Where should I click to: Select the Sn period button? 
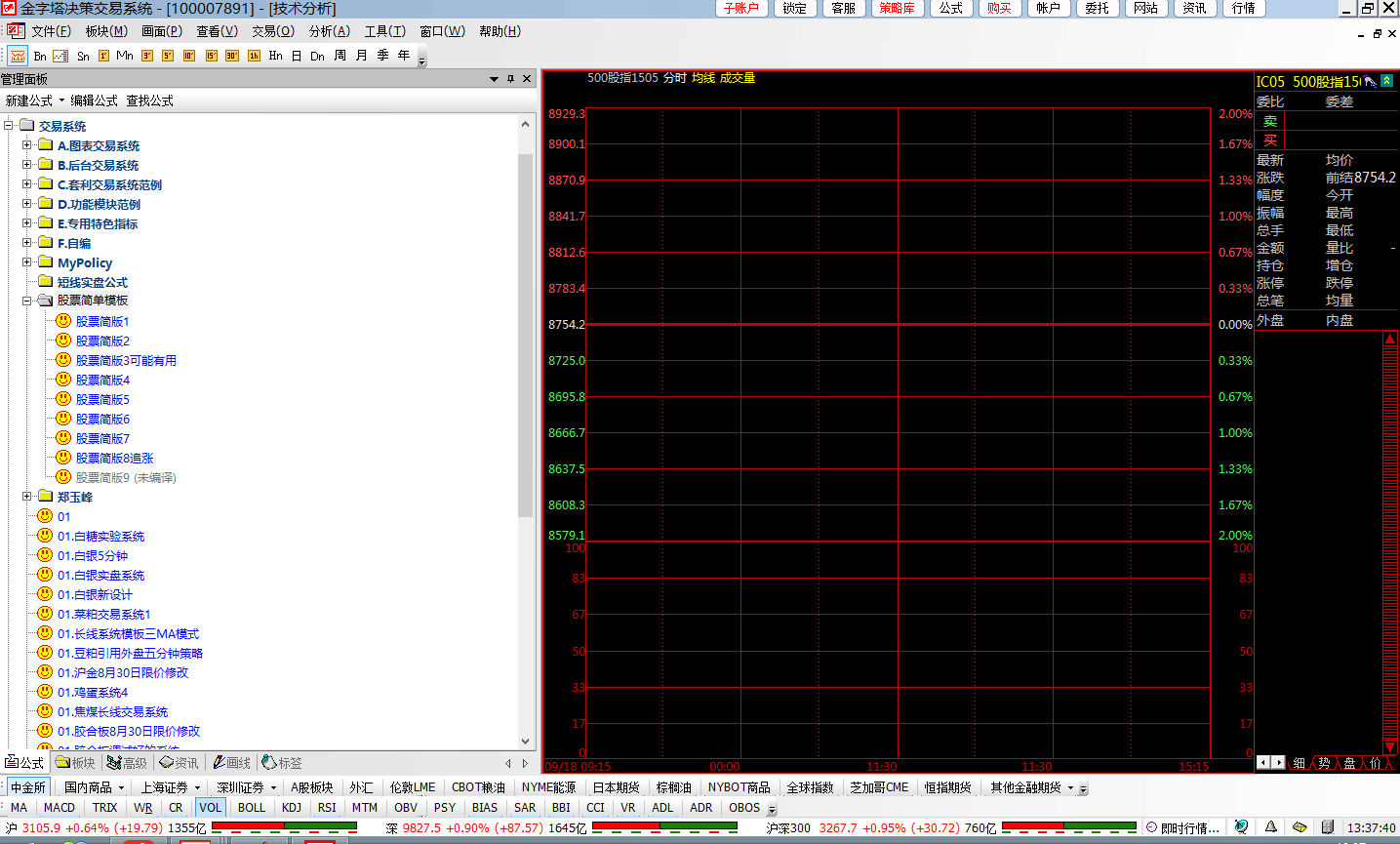(x=83, y=56)
